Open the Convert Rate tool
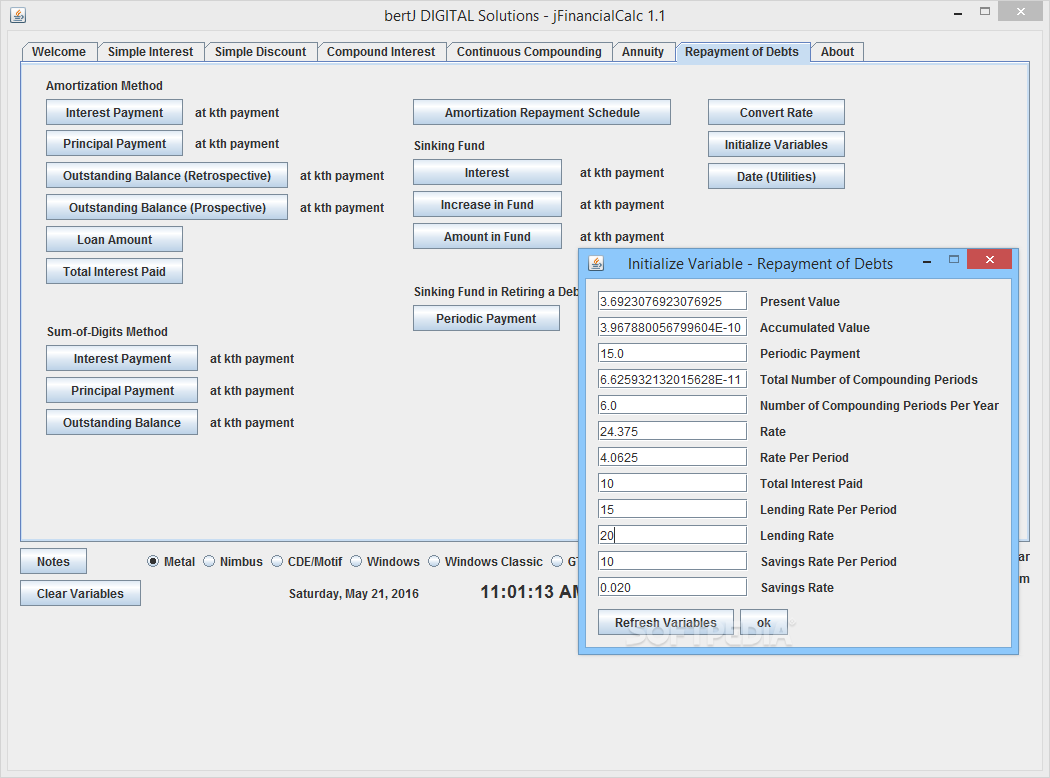Viewport: 1050px width, 778px height. (776, 112)
